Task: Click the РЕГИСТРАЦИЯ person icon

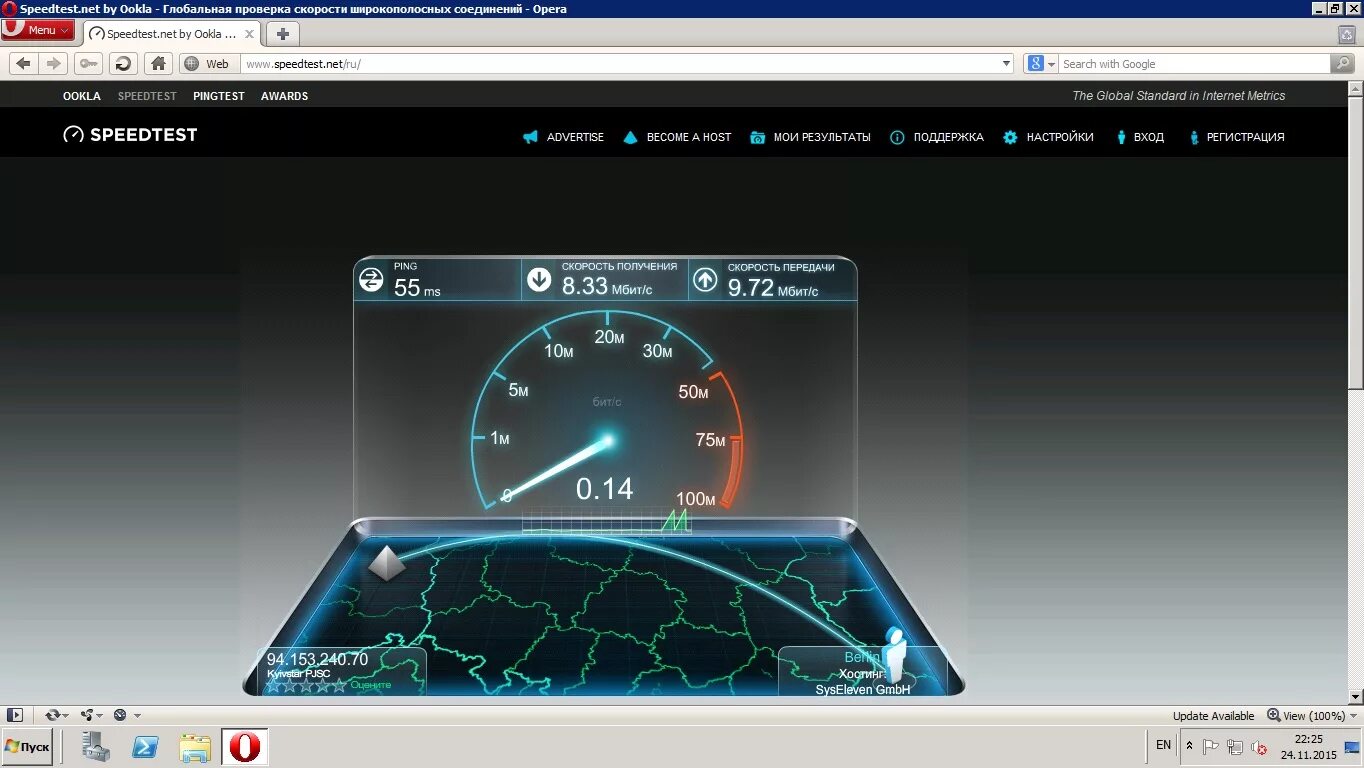Action: pos(1194,137)
